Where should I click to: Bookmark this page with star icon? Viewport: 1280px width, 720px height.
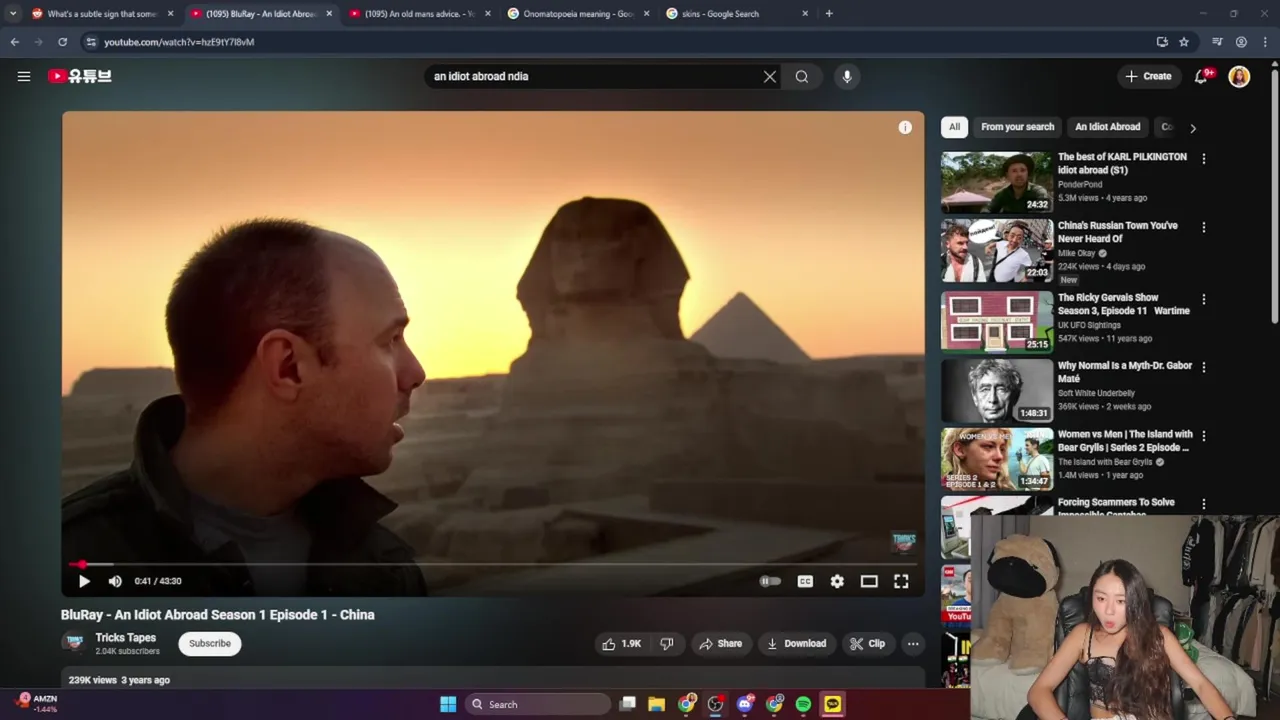point(1184,42)
